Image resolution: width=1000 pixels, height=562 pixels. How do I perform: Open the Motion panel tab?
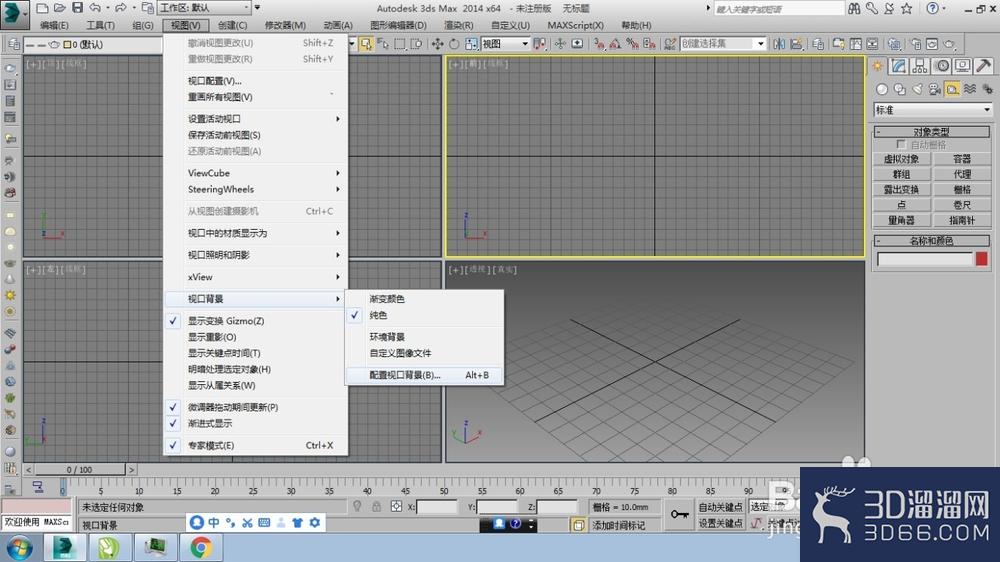pyautogui.click(x=941, y=66)
